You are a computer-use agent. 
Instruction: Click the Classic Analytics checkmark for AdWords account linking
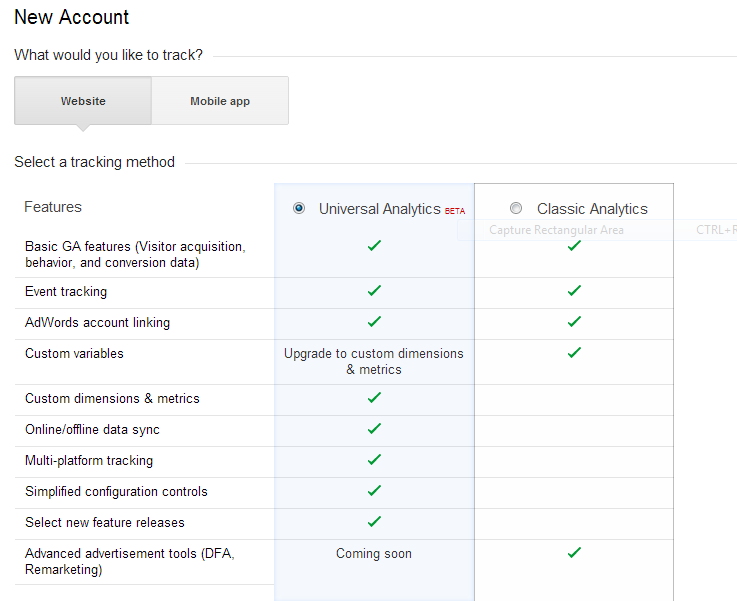(x=574, y=321)
